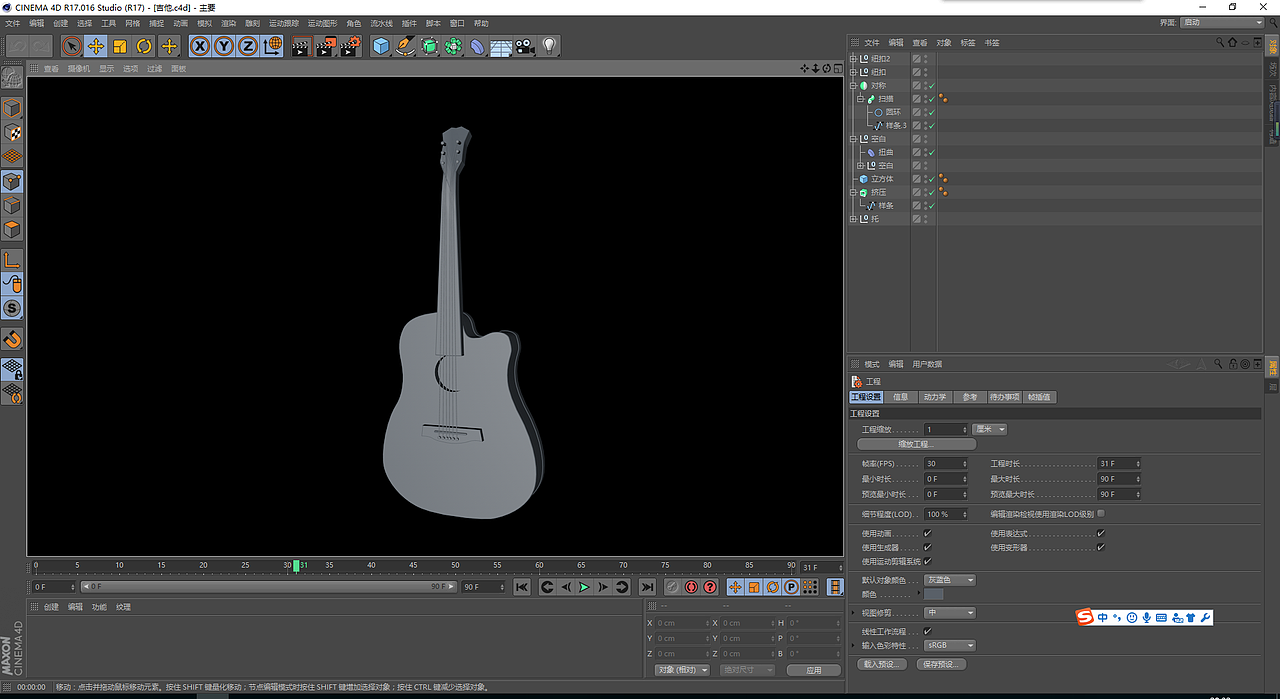This screenshot has height=699, width=1280.
Task: Switch to the 帧插值 tab
Action: pyautogui.click(x=1040, y=397)
